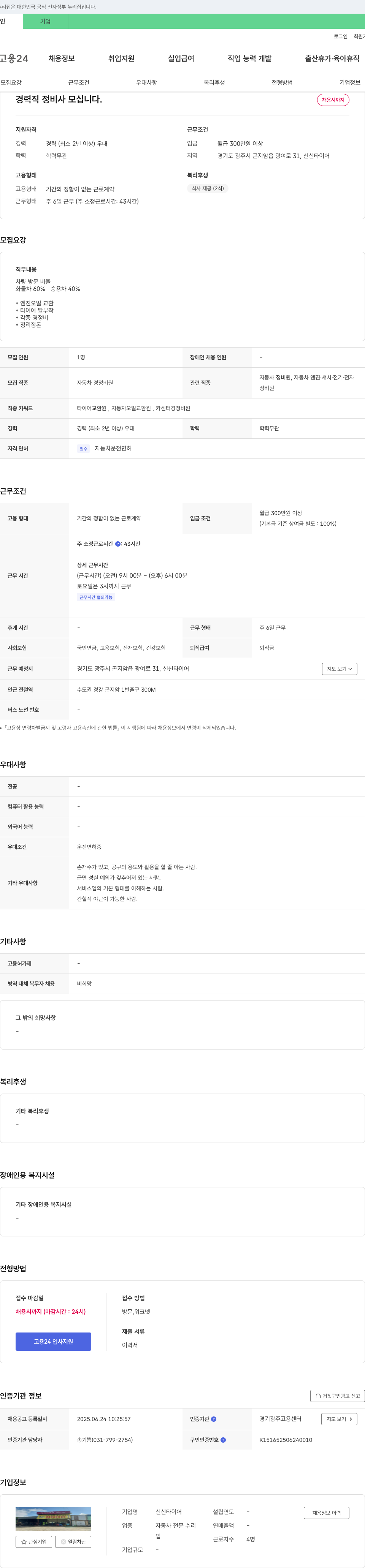
Task: Click the 식사 제공 (2식) benefit tag
Action: [x=208, y=189]
